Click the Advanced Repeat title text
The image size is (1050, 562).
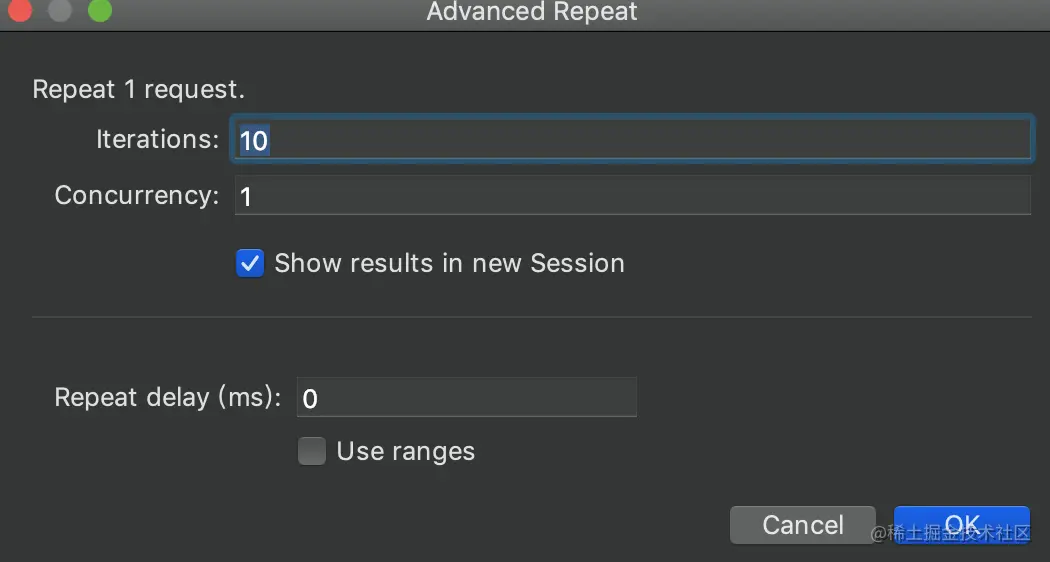532,12
